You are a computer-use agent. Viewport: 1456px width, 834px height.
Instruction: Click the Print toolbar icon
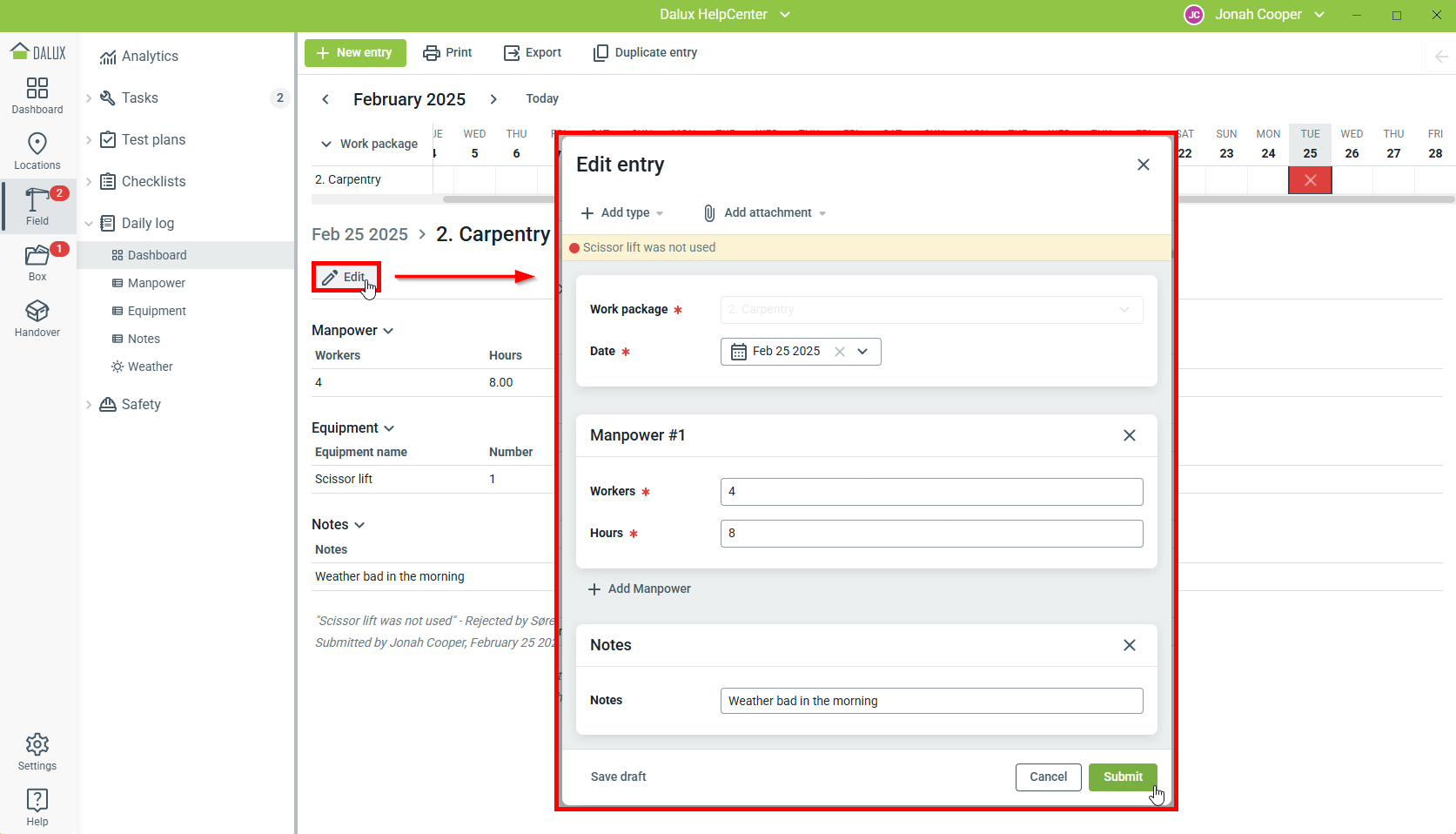[x=431, y=53]
